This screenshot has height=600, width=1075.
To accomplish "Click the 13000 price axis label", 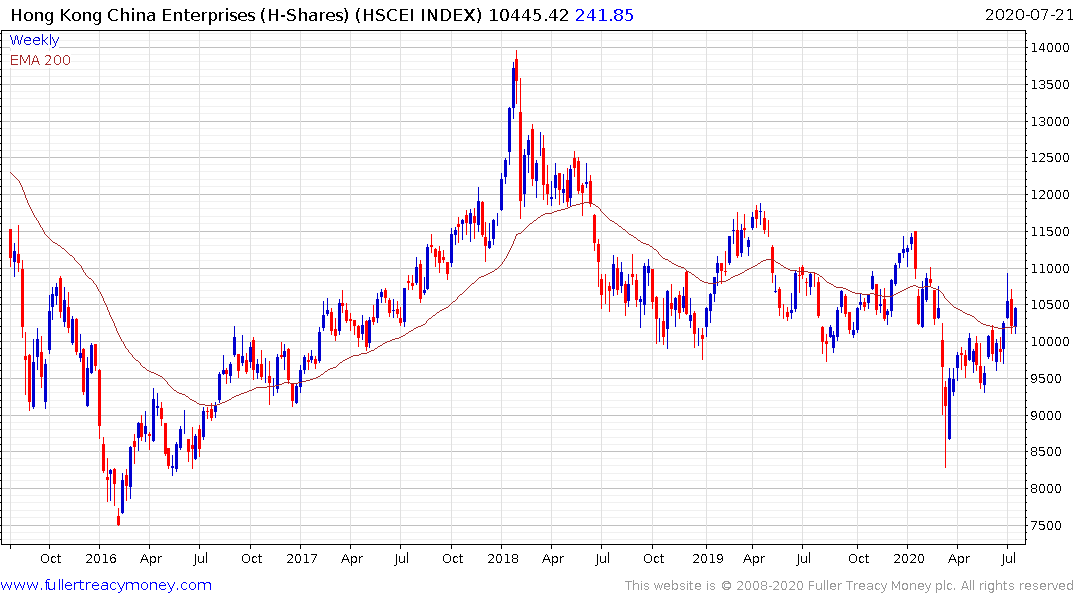I will pos(1051,122).
